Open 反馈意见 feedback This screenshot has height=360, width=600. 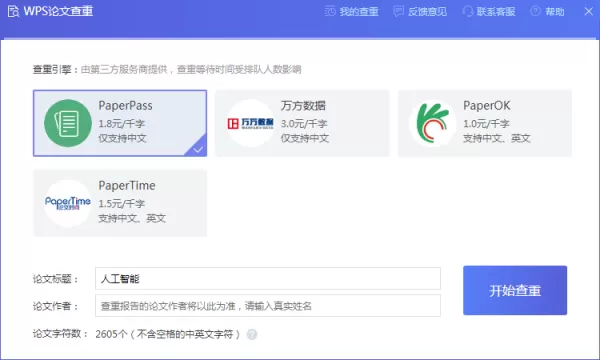(420, 12)
